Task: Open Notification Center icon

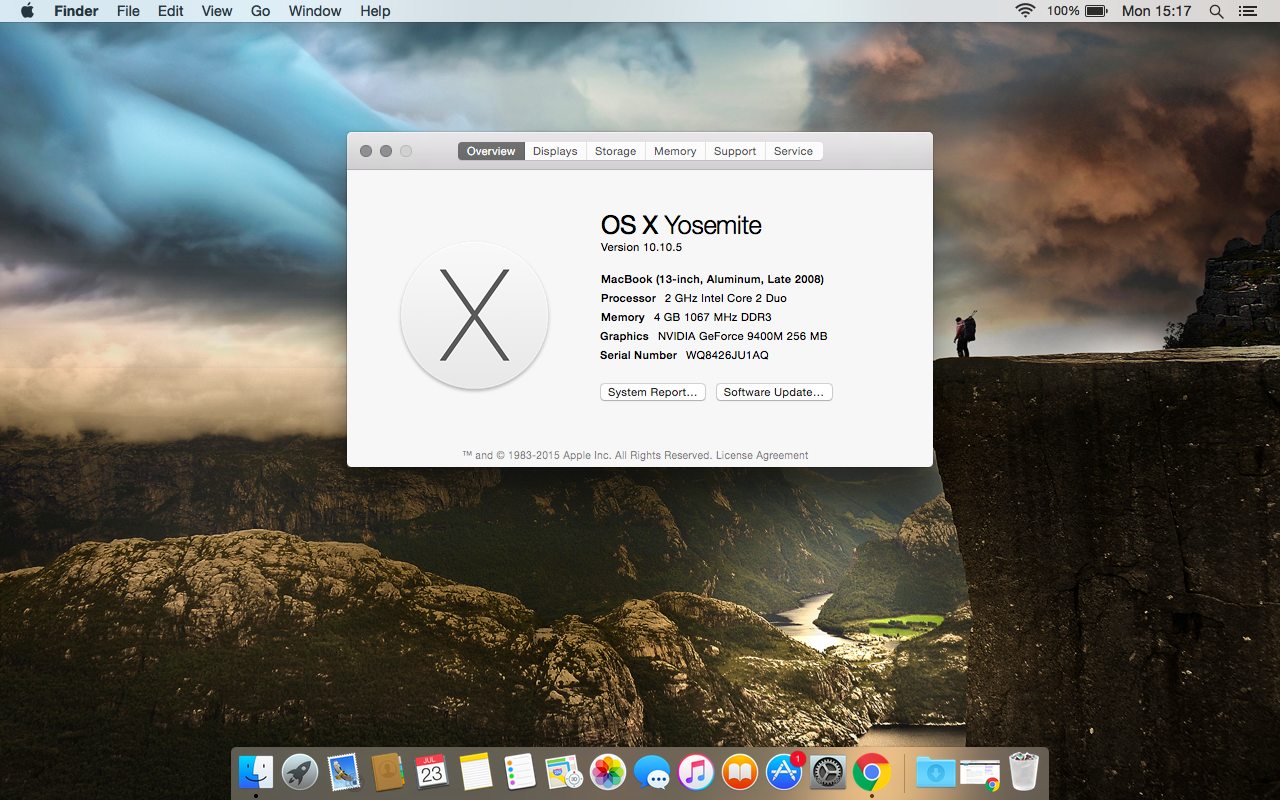Action: [x=1247, y=11]
